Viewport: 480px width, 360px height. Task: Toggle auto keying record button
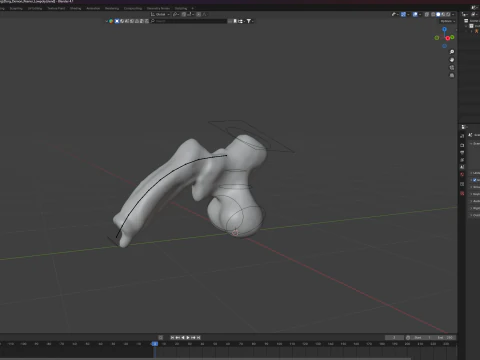click(x=161, y=338)
